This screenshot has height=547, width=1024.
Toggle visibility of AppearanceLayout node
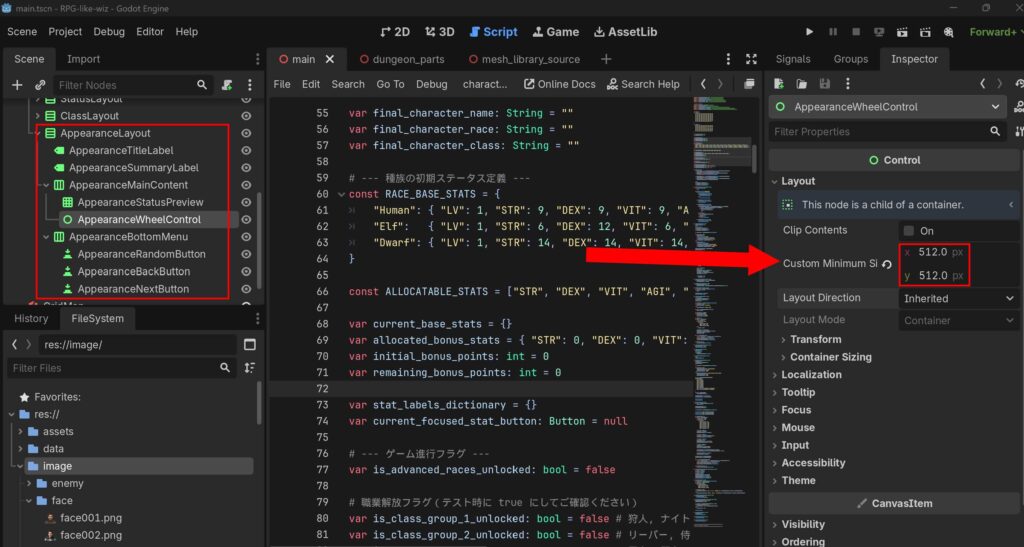pyautogui.click(x=246, y=133)
